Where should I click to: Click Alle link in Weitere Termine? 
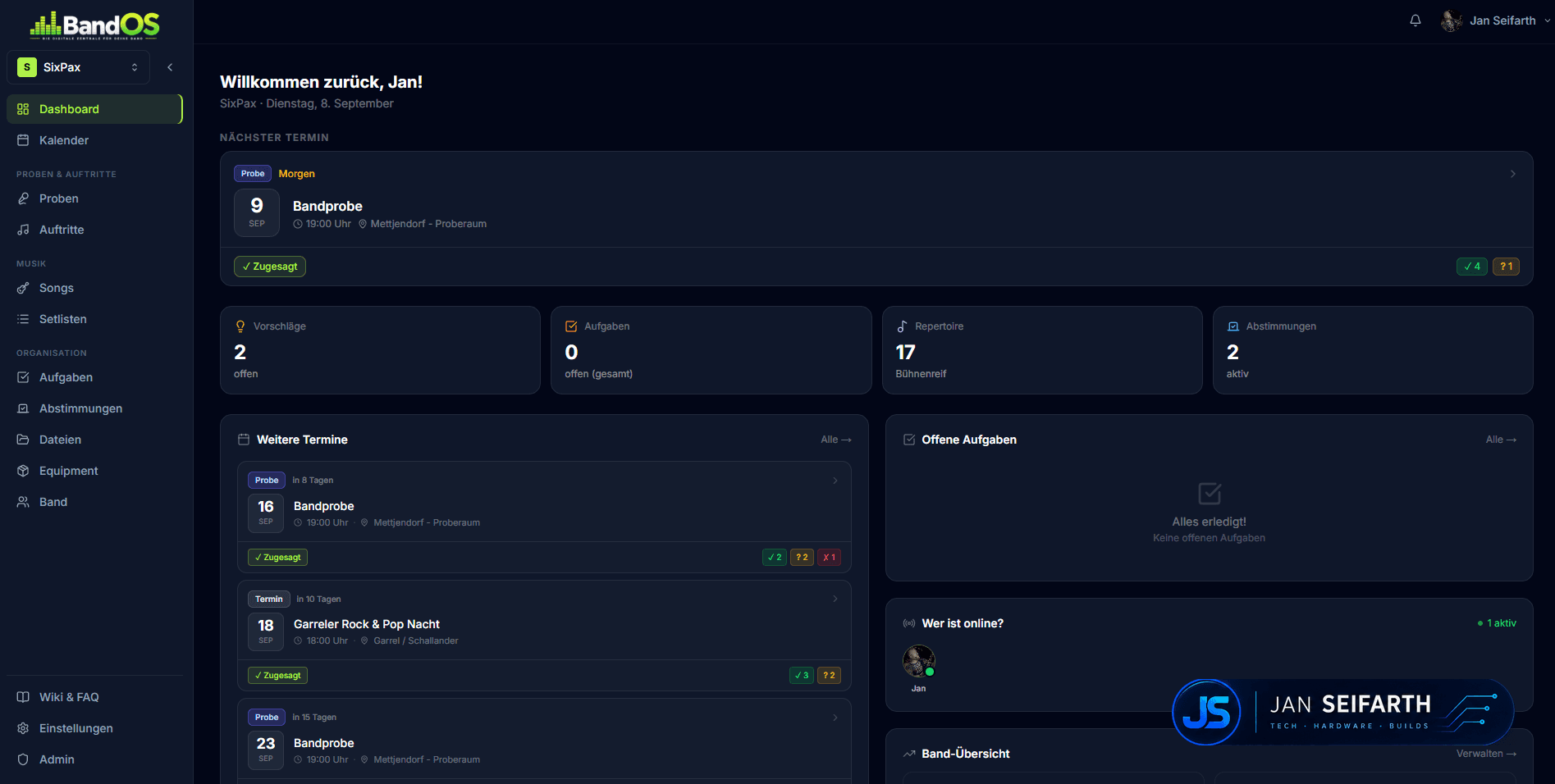point(836,440)
